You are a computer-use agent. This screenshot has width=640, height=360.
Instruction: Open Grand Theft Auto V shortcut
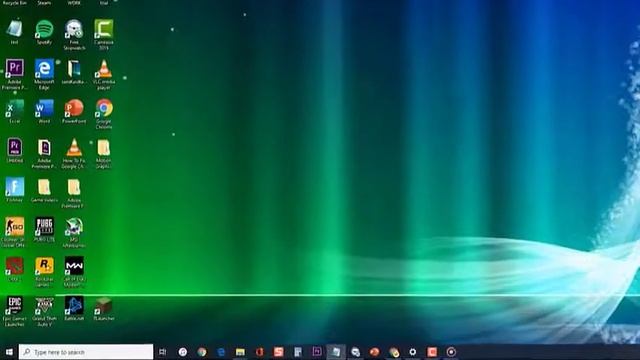tap(44, 311)
